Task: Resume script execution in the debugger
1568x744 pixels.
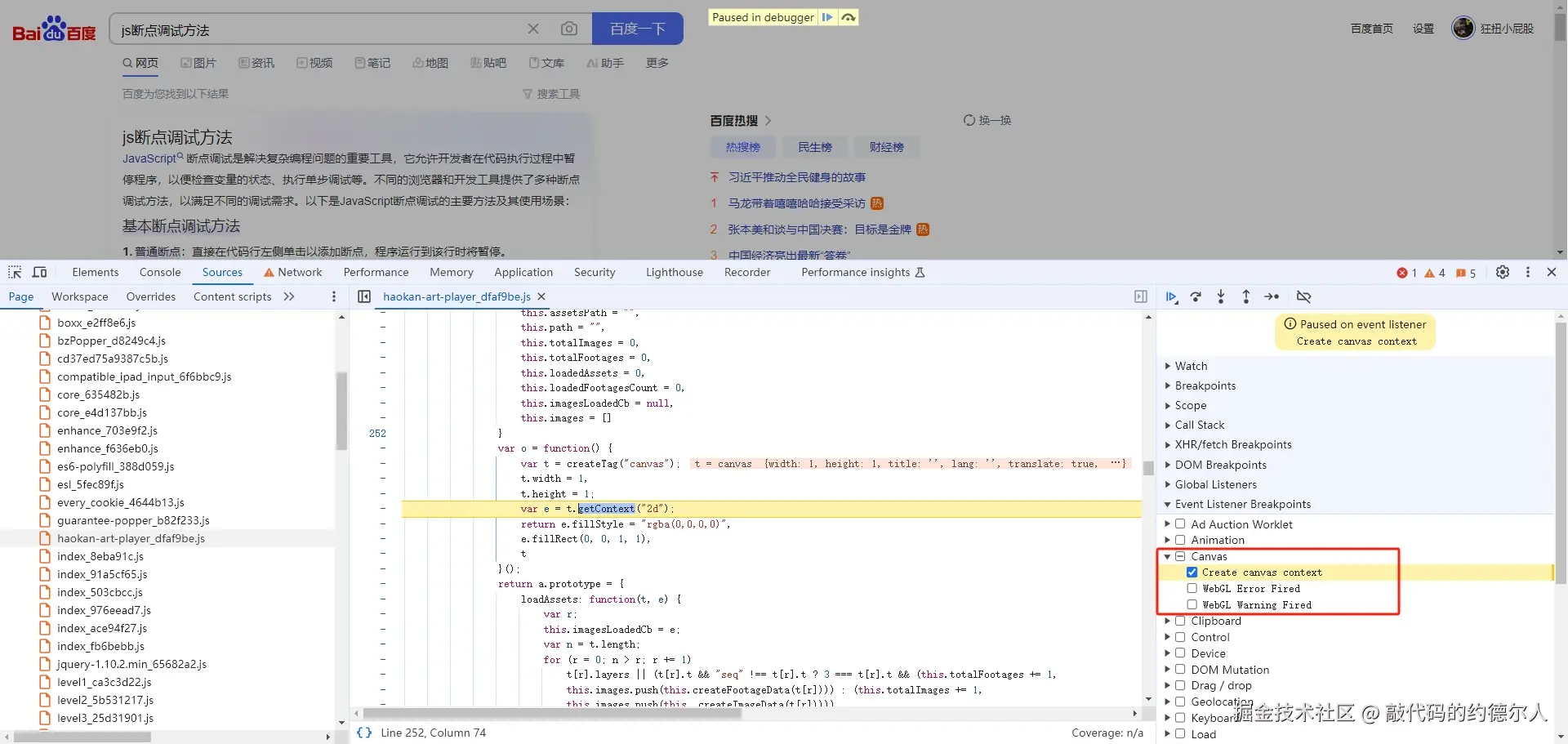Action: pyautogui.click(x=1172, y=296)
